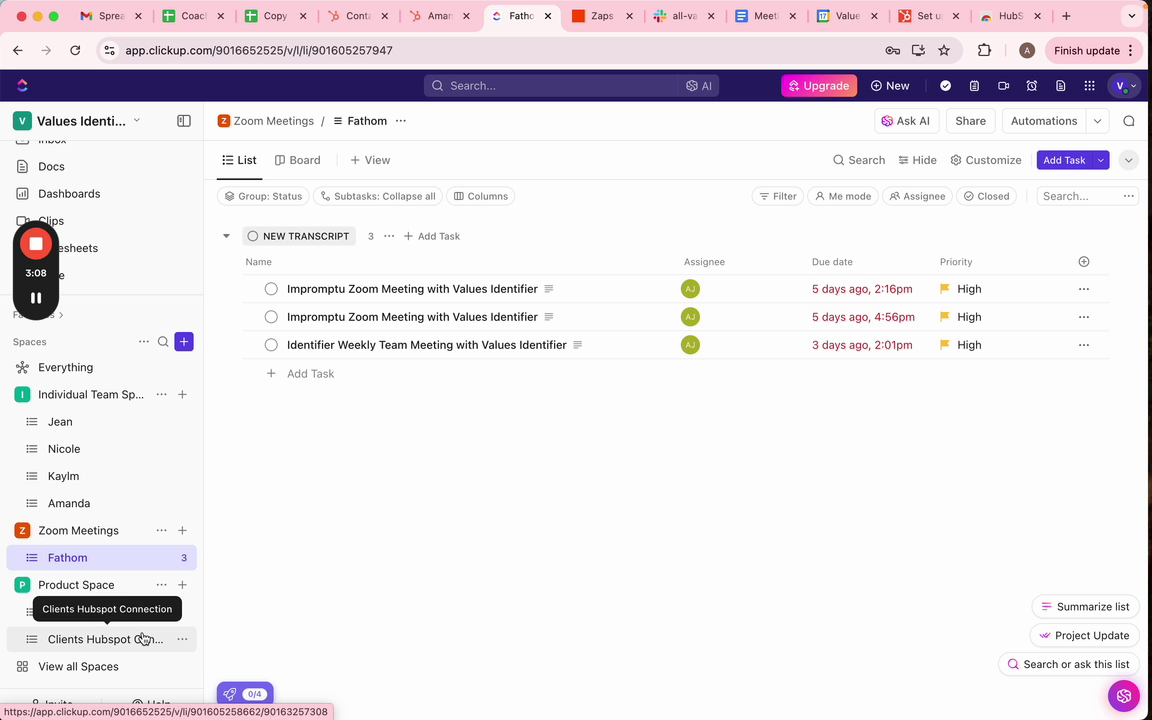The height and width of the screenshot is (720, 1152).
Task: Click the search icon in Spaces header
Action: pyautogui.click(x=163, y=342)
